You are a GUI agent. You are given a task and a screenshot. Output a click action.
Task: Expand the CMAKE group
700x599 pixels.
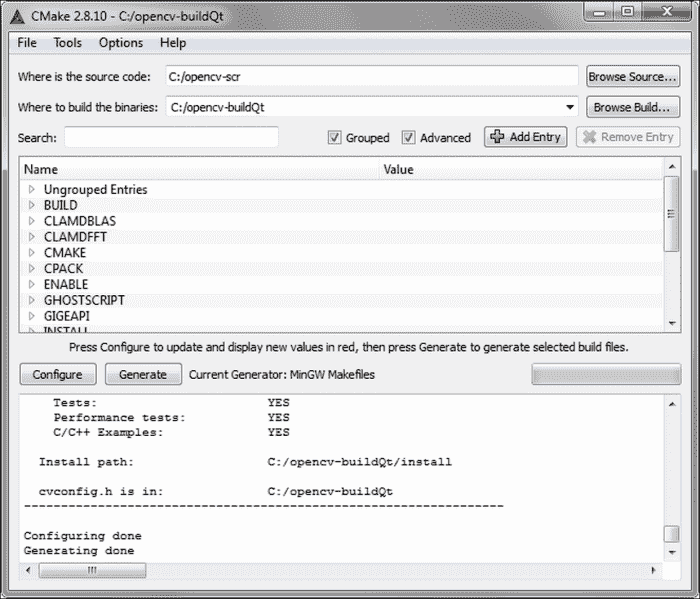point(32,253)
